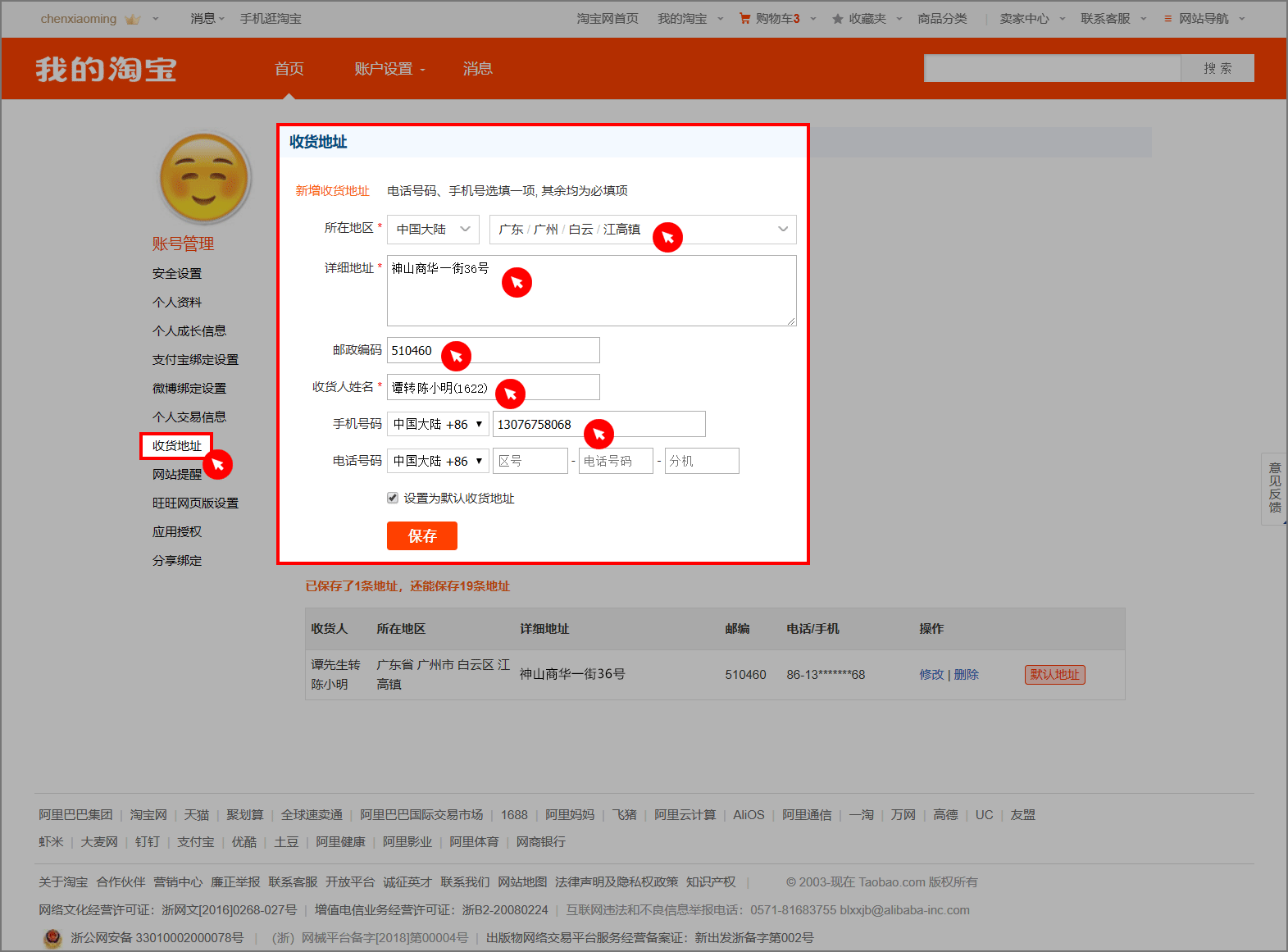Screen dimensions: 1288x952
Task: Click the crown icon beside chenxiaoming username
Action: pos(133,19)
